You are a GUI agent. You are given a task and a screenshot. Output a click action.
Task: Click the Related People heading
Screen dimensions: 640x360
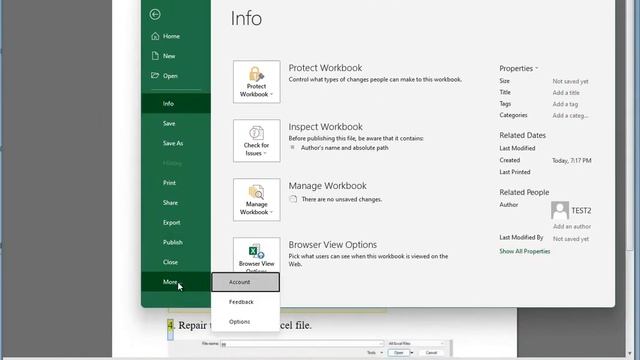(x=524, y=192)
